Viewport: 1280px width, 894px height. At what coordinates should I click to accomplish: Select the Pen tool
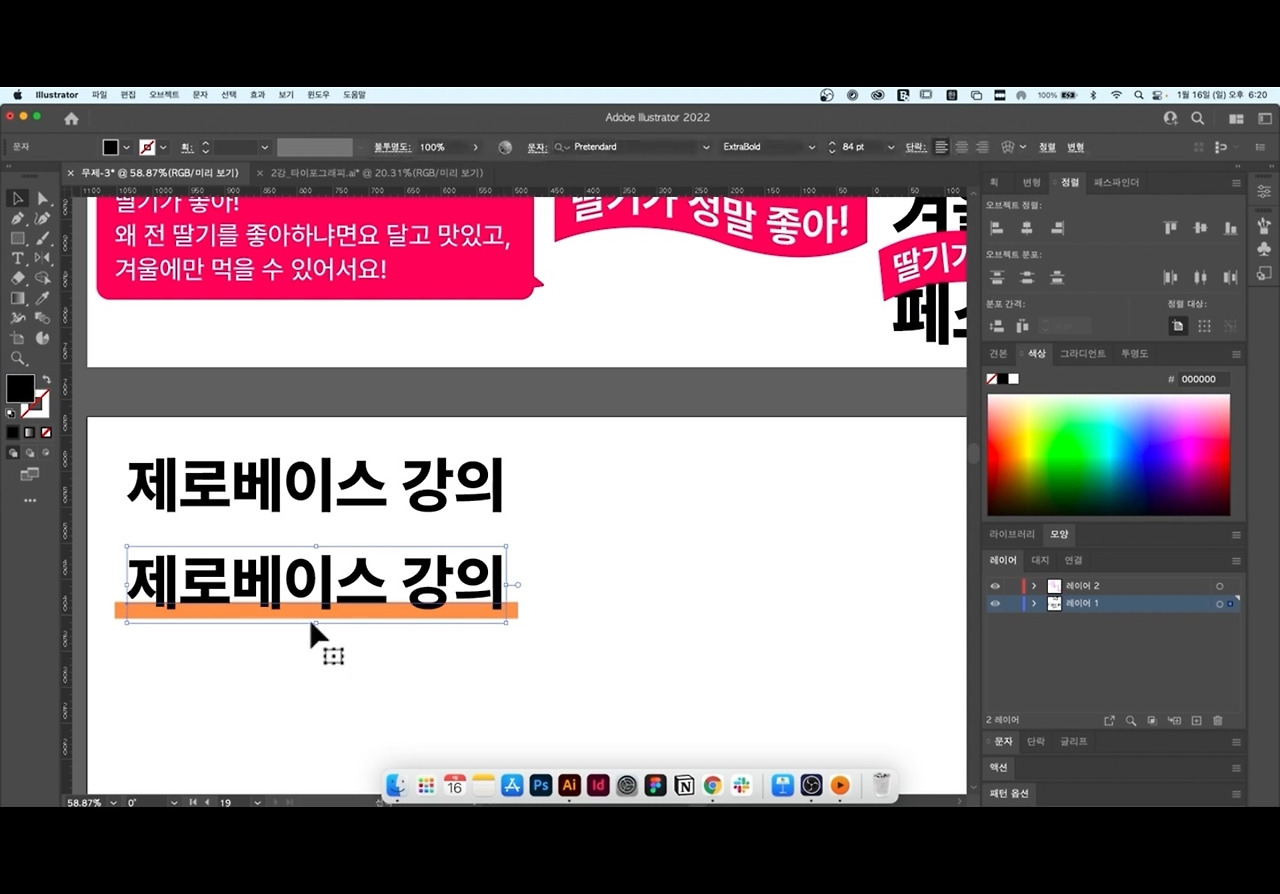[18, 218]
